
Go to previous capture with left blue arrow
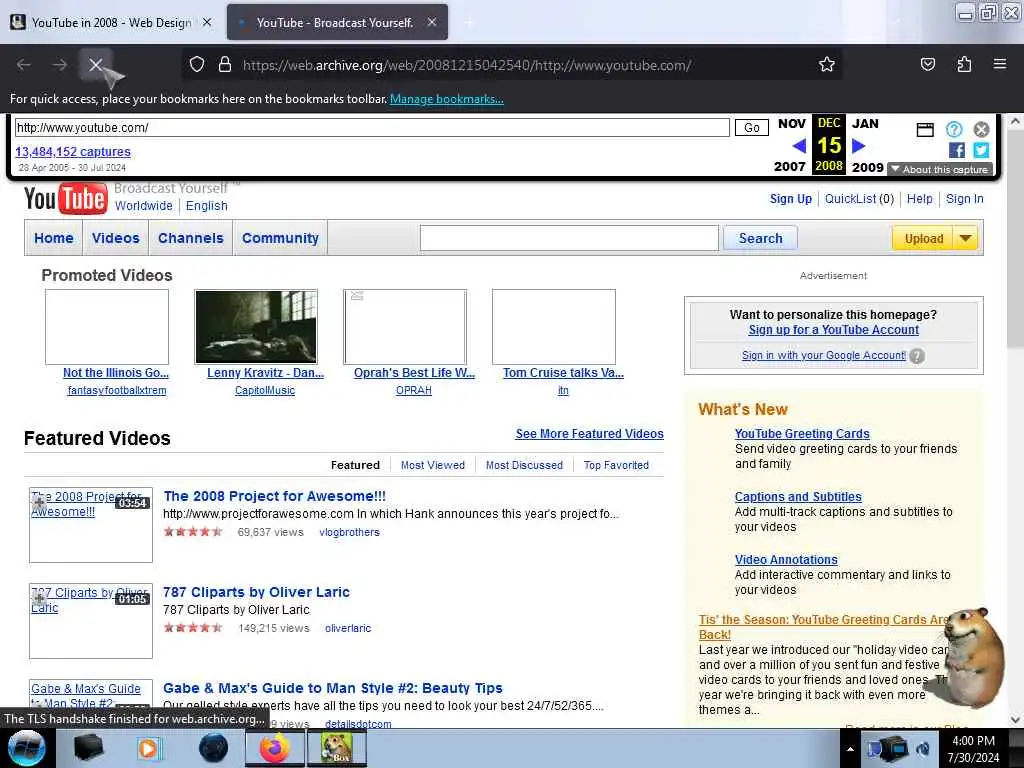point(799,146)
